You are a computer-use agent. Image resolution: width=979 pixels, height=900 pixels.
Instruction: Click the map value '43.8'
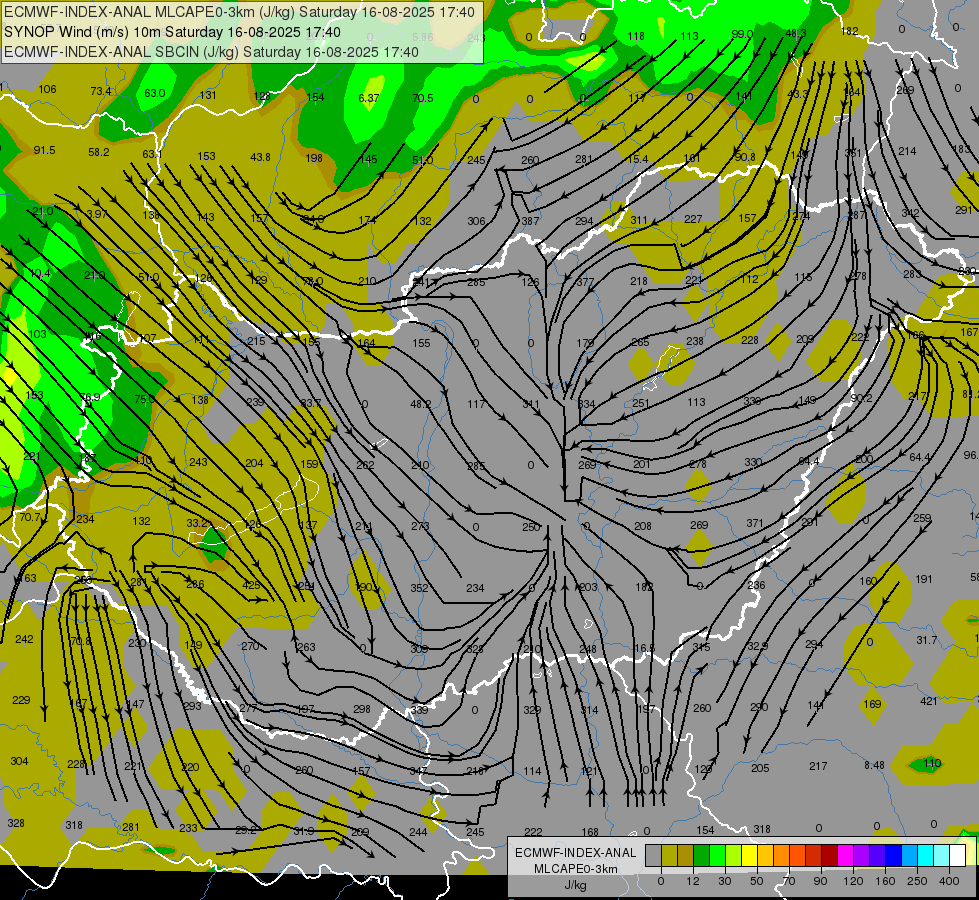tap(260, 157)
